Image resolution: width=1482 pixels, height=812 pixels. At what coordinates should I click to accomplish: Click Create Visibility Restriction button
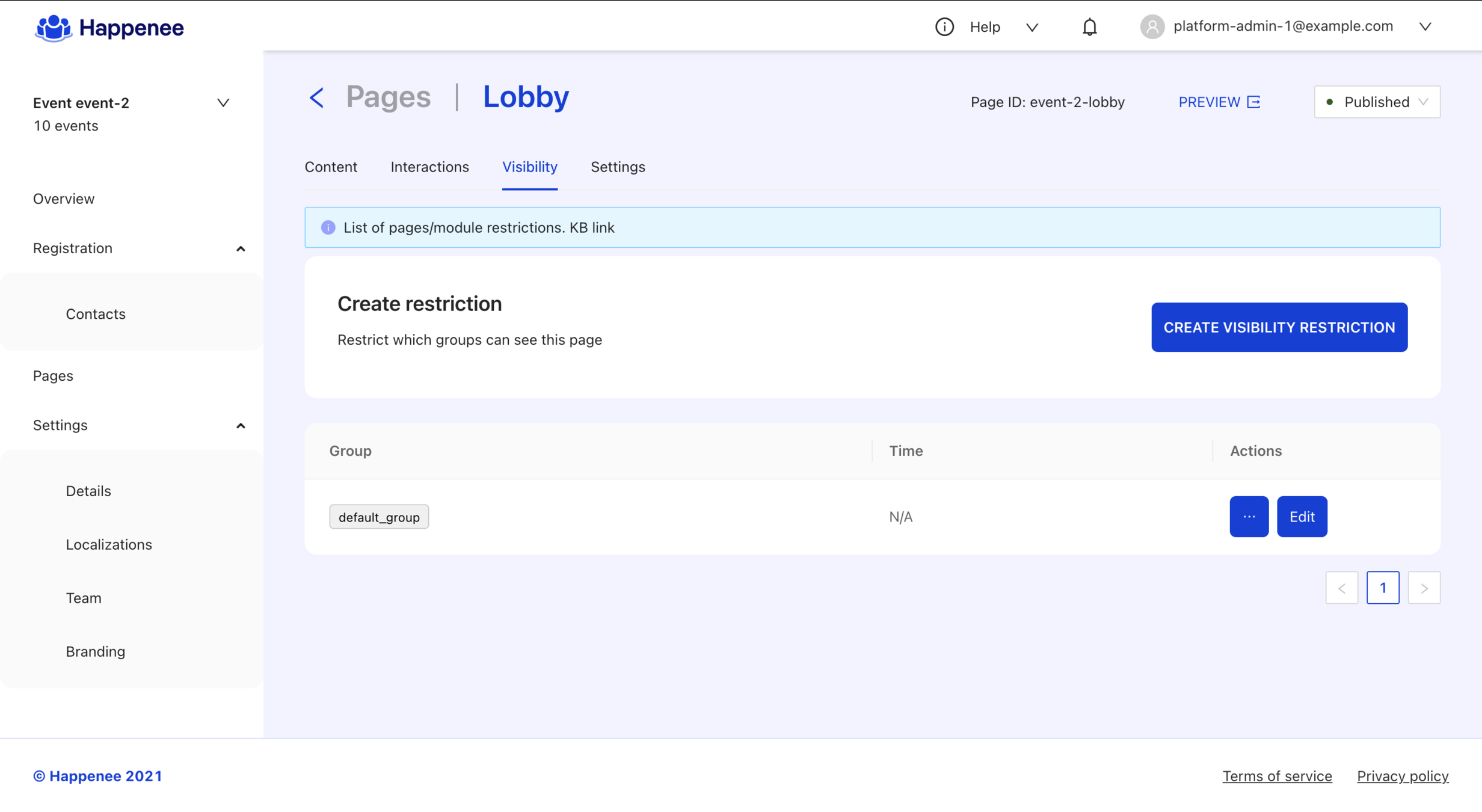coord(1279,327)
